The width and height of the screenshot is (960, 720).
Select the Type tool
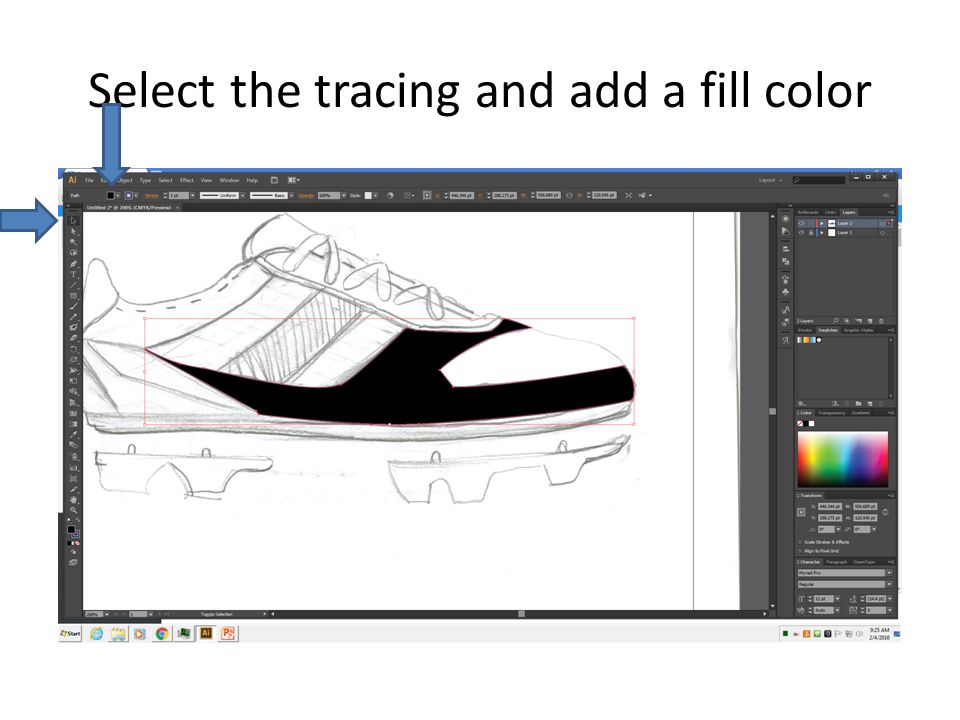pyautogui.click(x=73, y=274)
